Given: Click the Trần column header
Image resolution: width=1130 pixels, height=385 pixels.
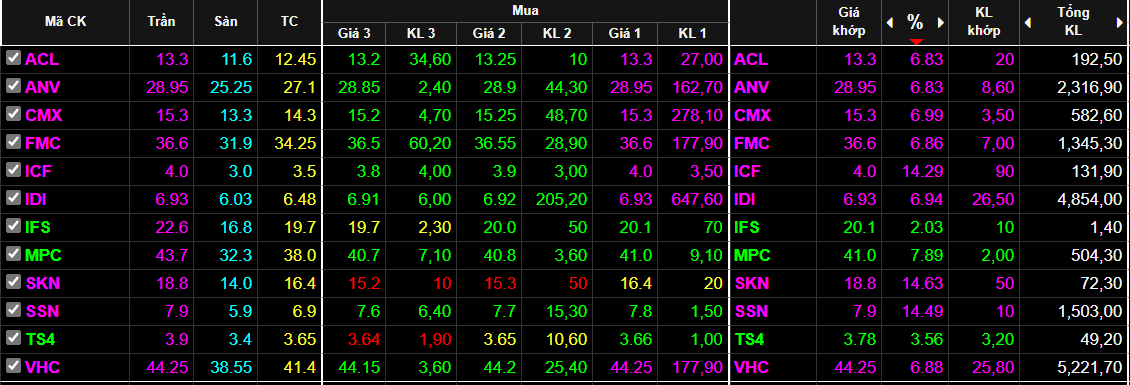Looking at the screenshot, I should click(x=161, y=22).
